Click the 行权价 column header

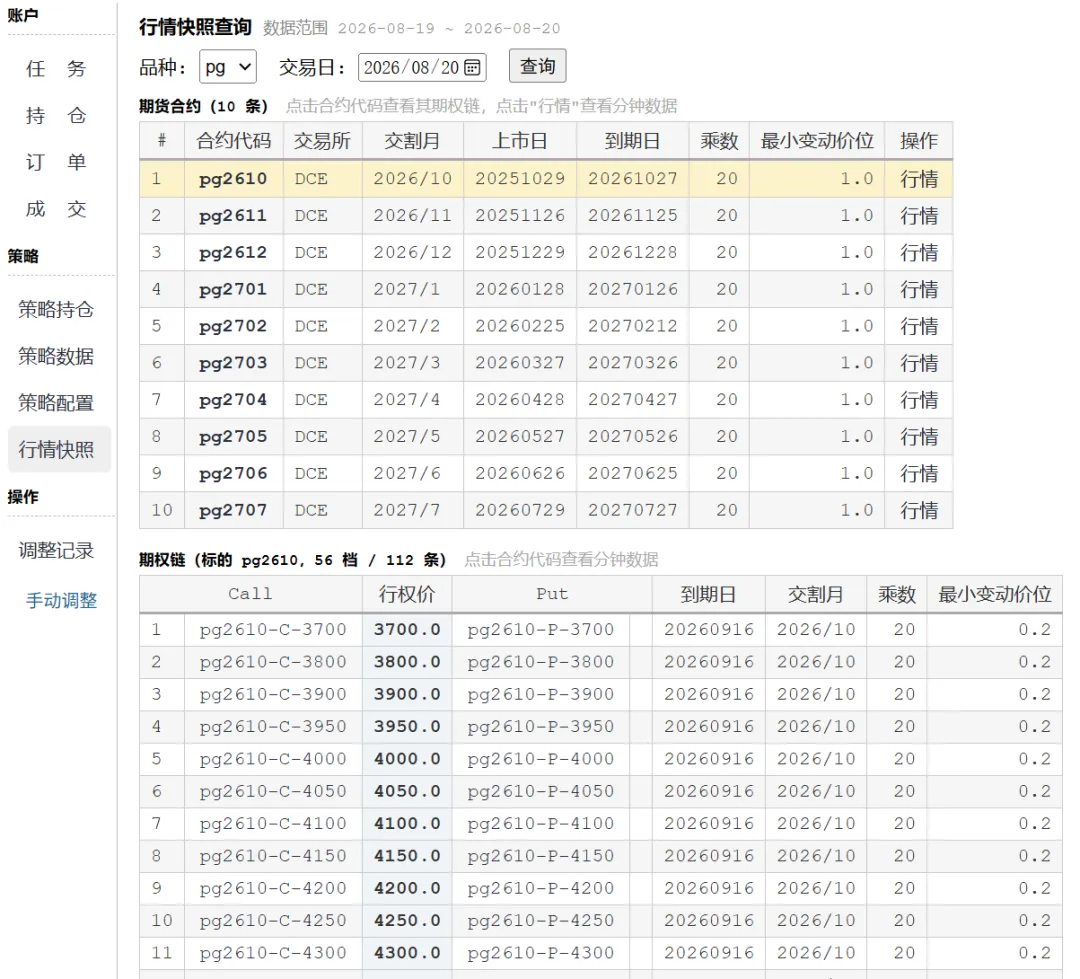pyautogui.click(x=407, y=594)
